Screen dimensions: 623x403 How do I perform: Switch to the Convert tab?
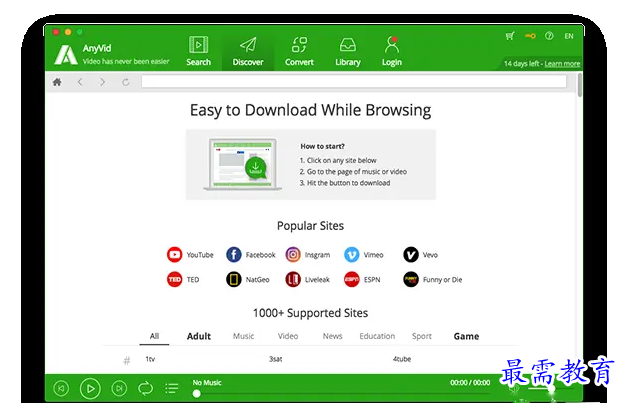pos(299,50)
